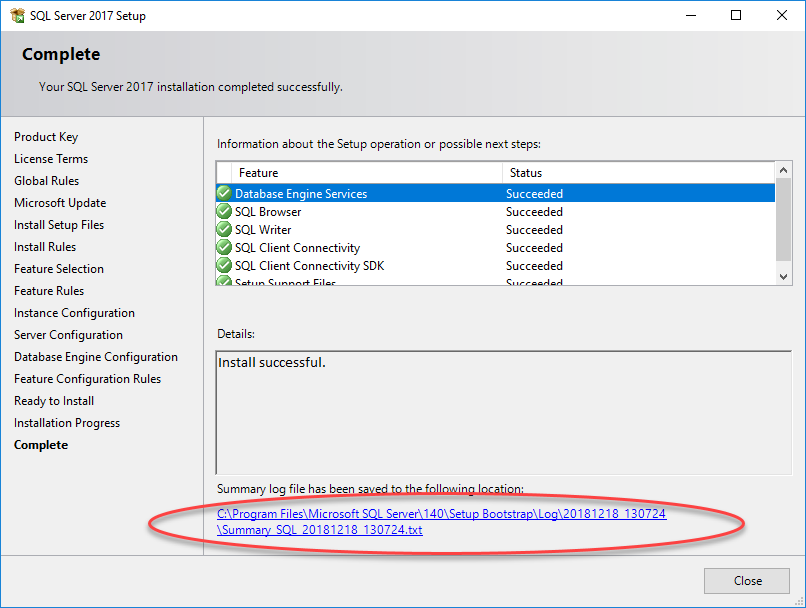Select Feature Selection step in sidebar

coord(59,269)
